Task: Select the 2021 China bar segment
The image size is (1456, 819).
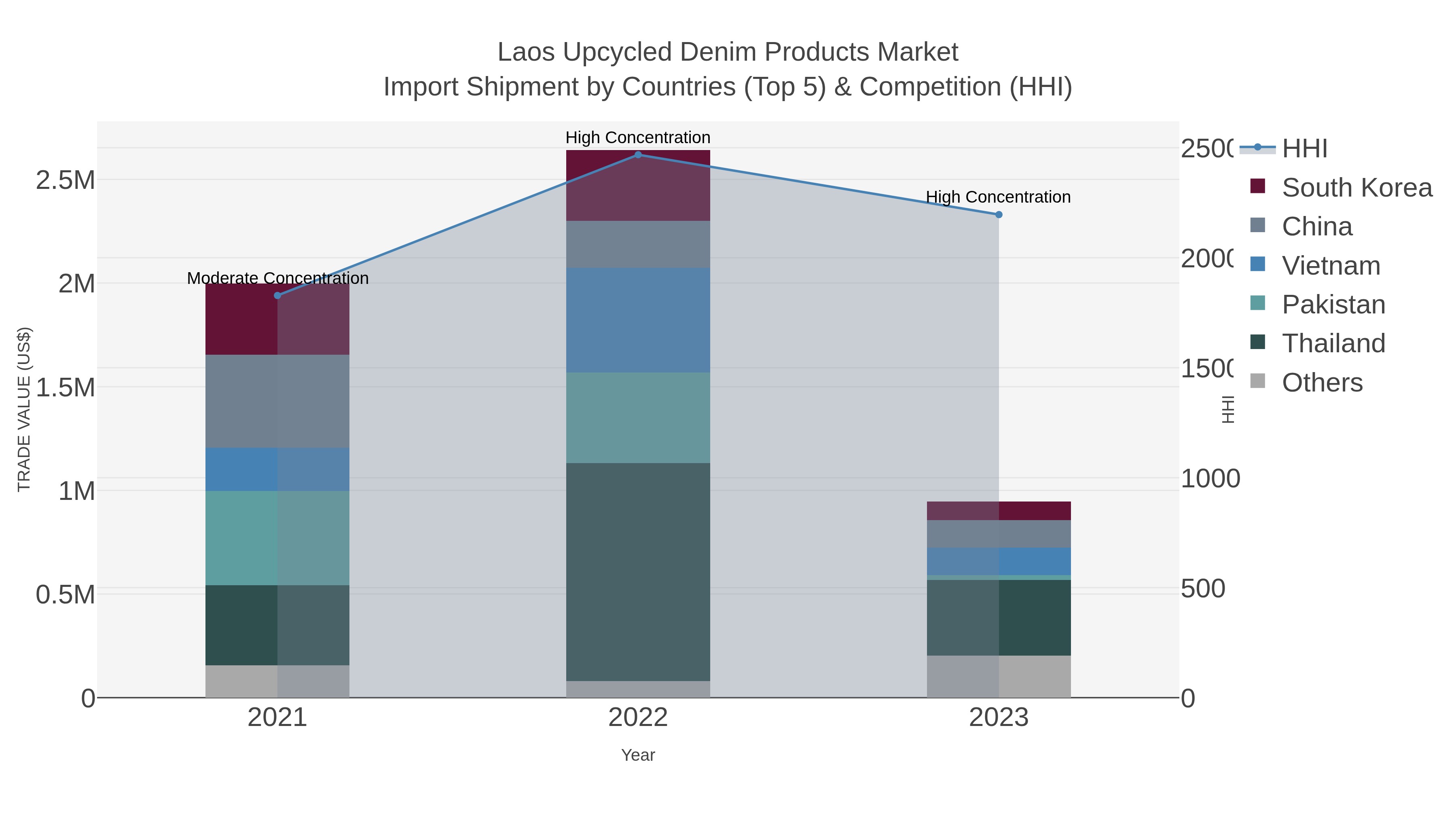Action: coord(277,401)
